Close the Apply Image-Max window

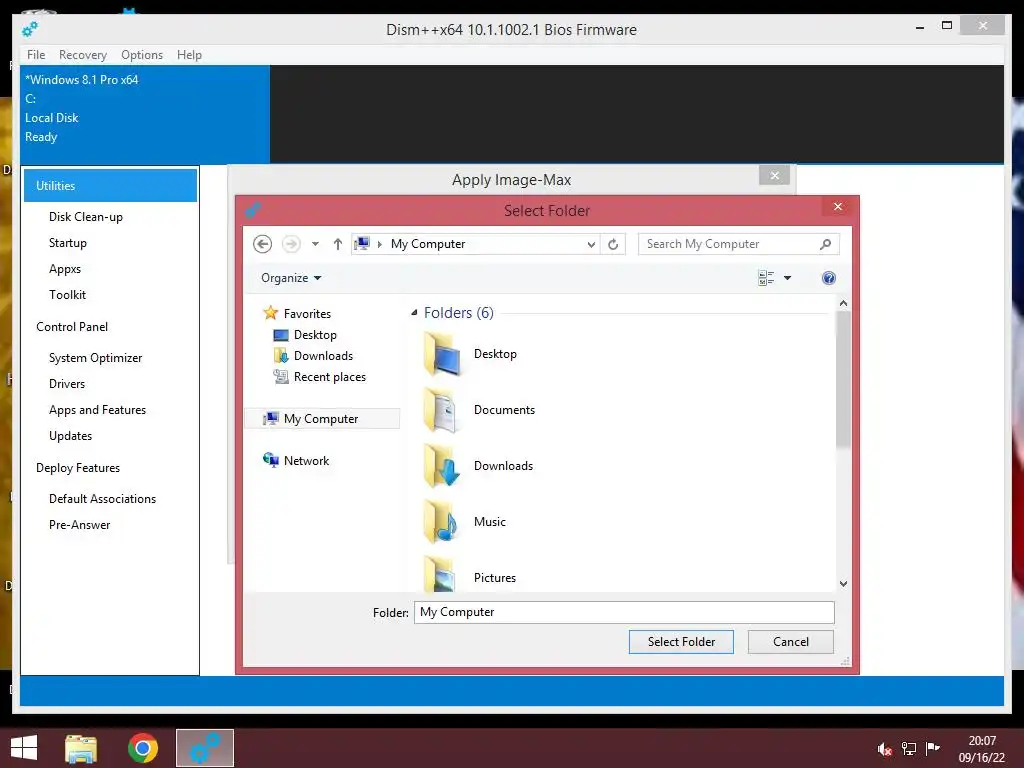[775, 176]
